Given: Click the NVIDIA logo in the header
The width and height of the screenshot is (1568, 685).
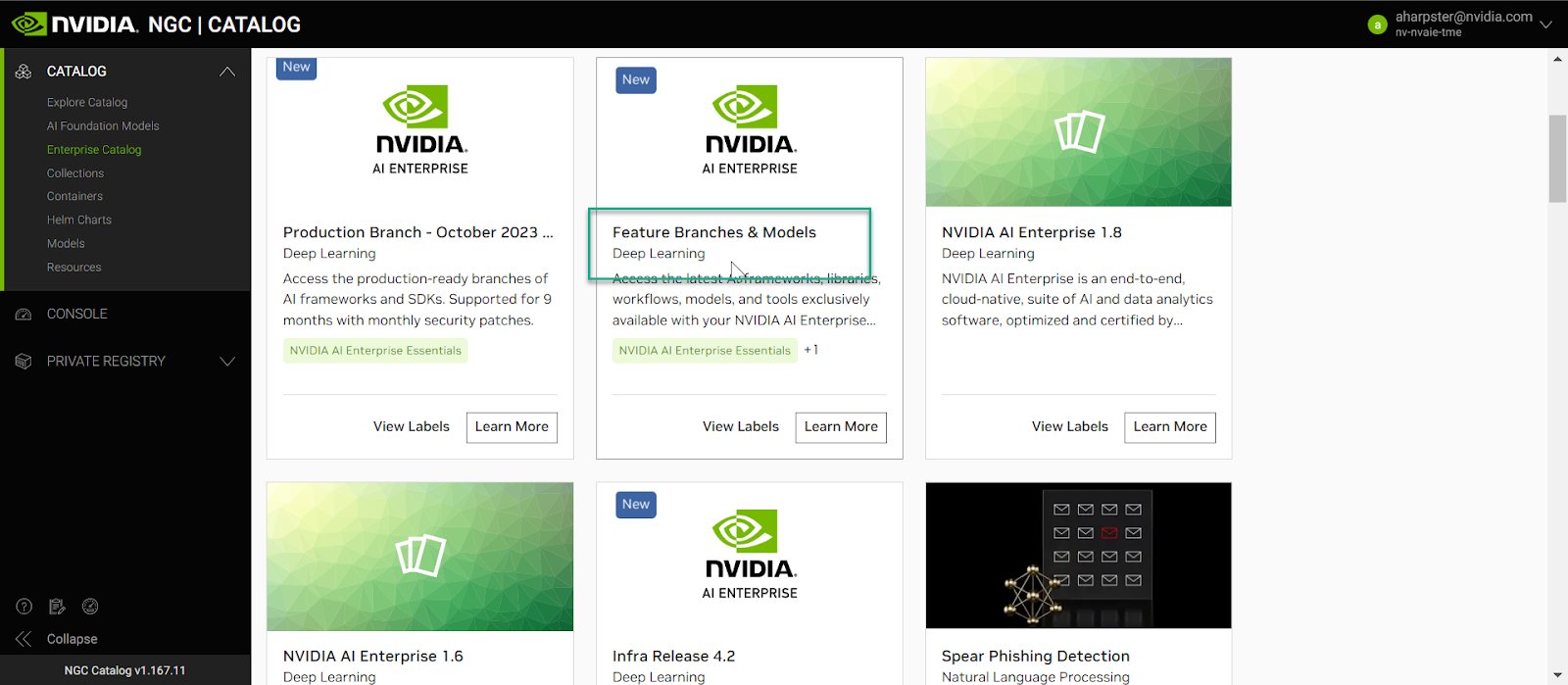Looking at the screenshot, I should click(x=74, y=24).
